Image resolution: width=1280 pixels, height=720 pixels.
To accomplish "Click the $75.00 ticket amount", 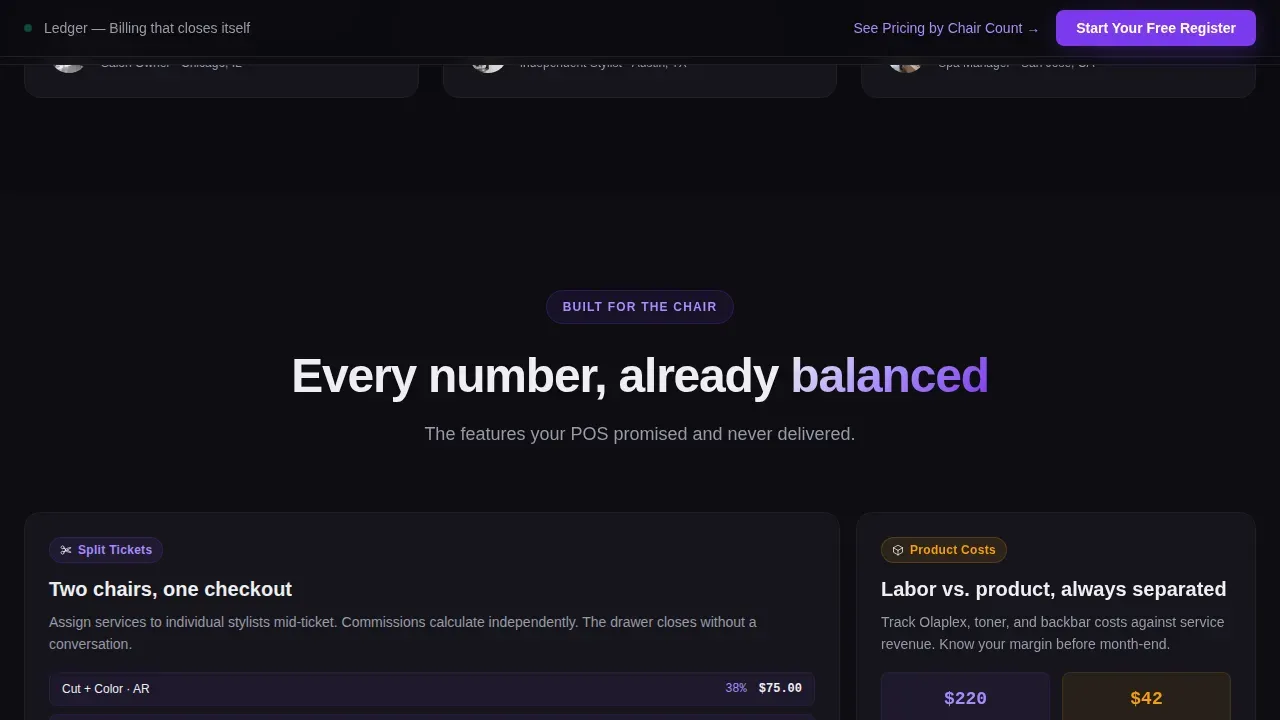I will tap(780, 688).
